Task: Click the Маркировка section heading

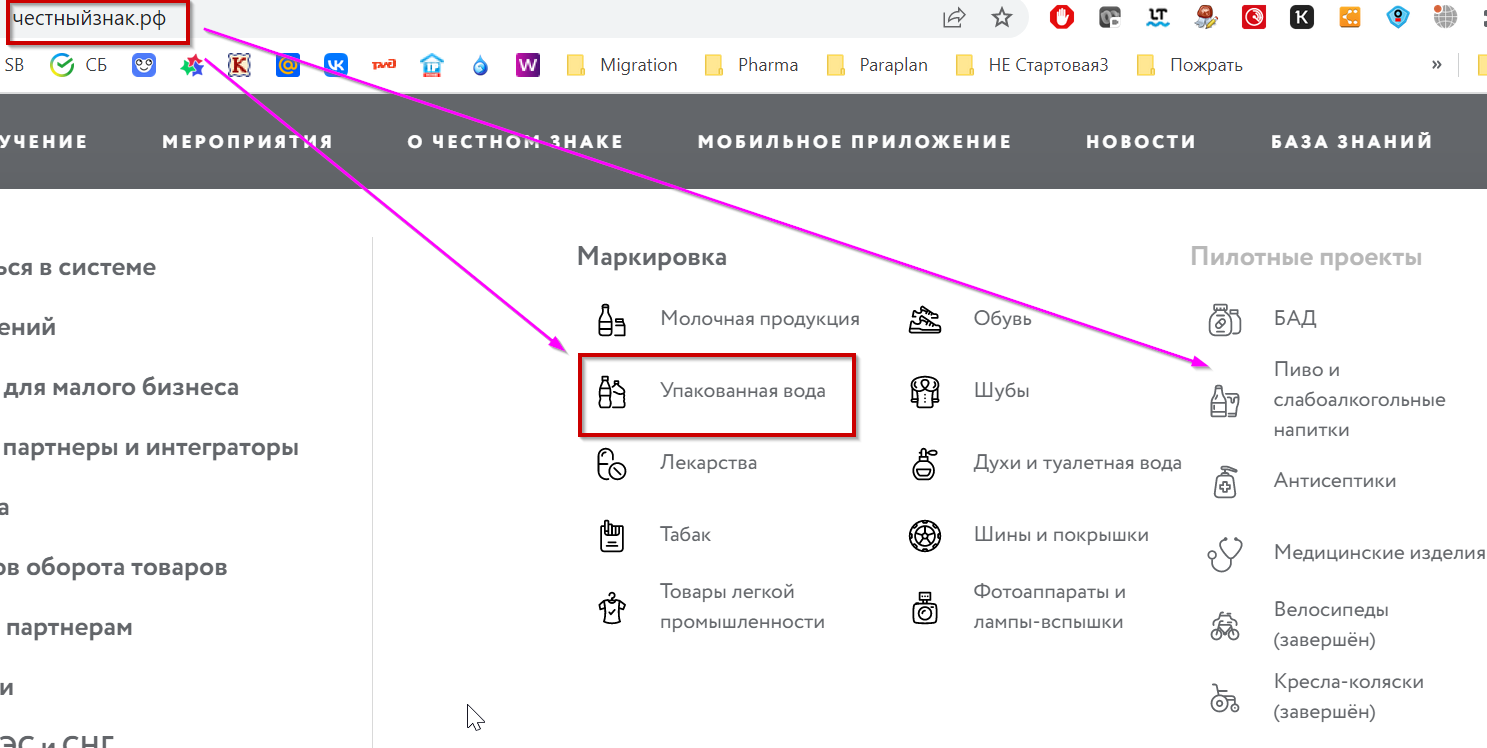Action: (x=652, y=257)
